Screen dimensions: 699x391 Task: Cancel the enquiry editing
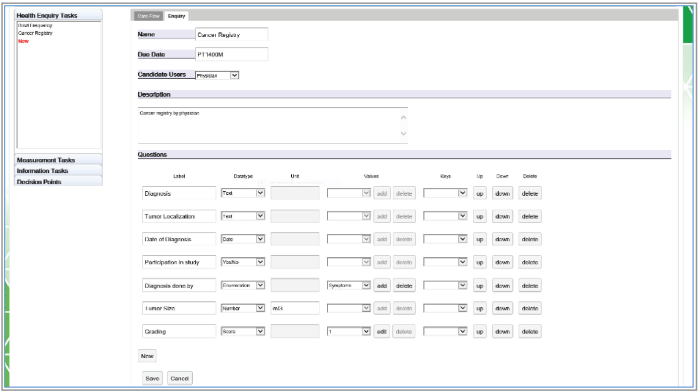point(180,378)
